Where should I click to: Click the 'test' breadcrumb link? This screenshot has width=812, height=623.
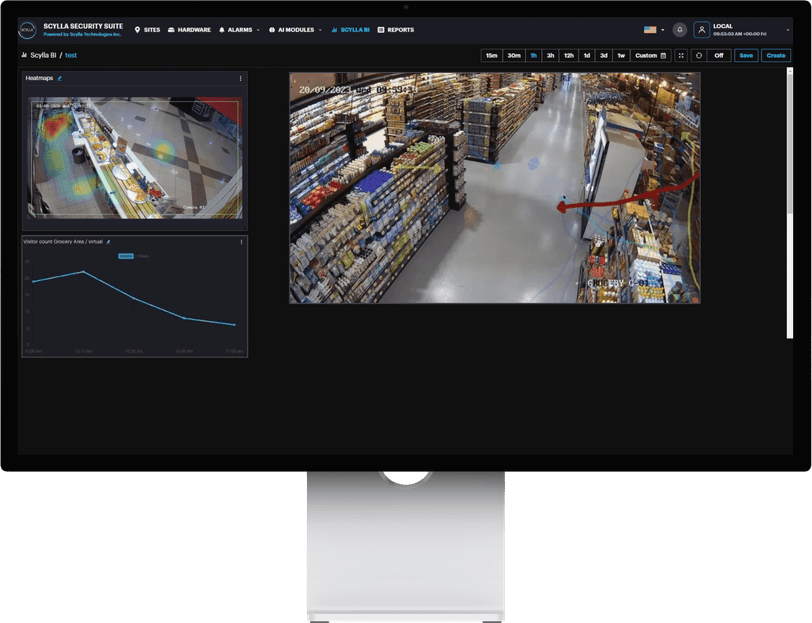pos(71,55)
